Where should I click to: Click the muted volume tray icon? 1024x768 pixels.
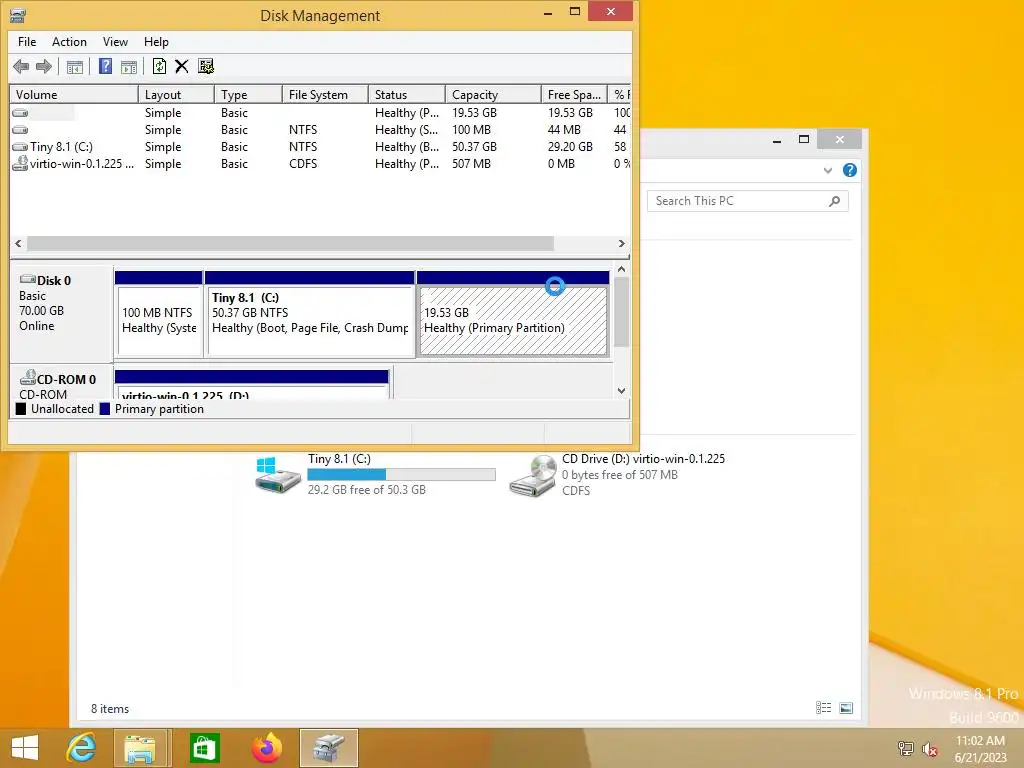click(930, 749)
